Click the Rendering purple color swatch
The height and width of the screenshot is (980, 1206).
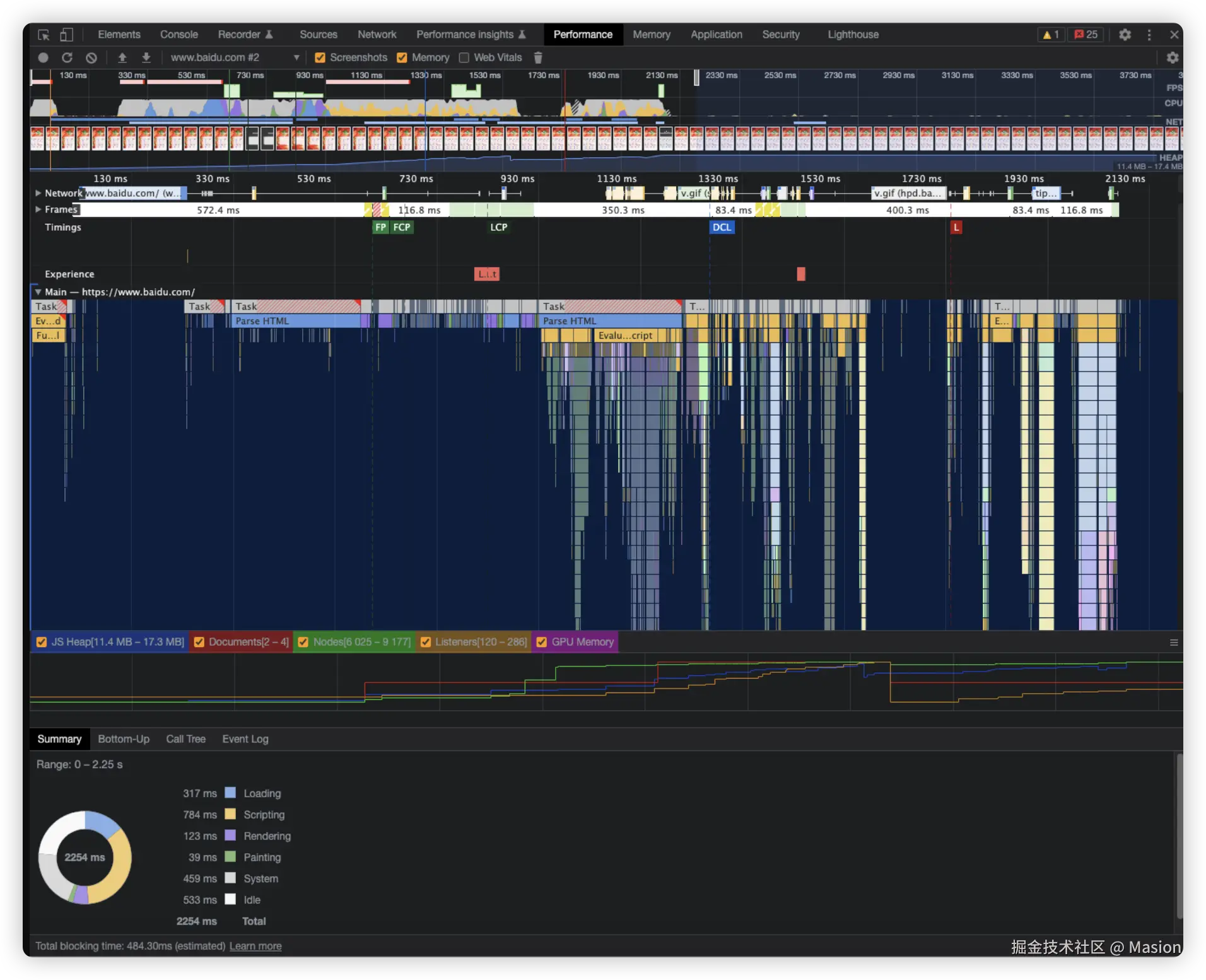click(x=230, y=836)
